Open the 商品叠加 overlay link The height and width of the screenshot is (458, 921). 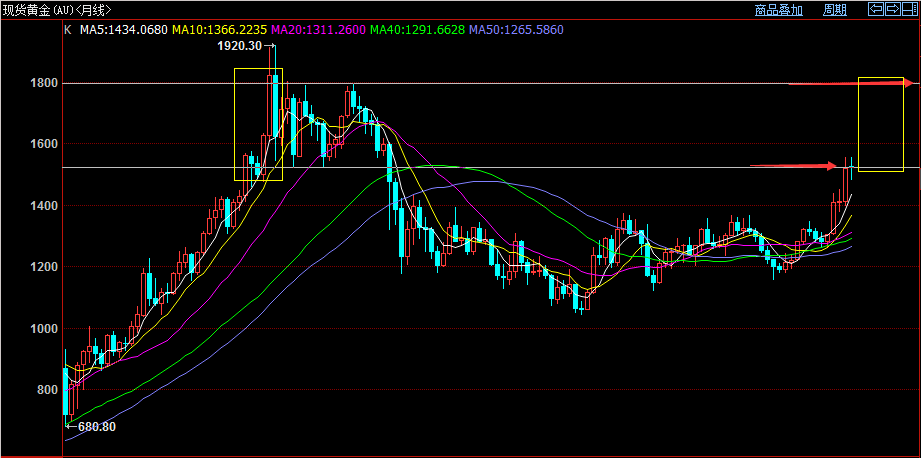[778, 9]
